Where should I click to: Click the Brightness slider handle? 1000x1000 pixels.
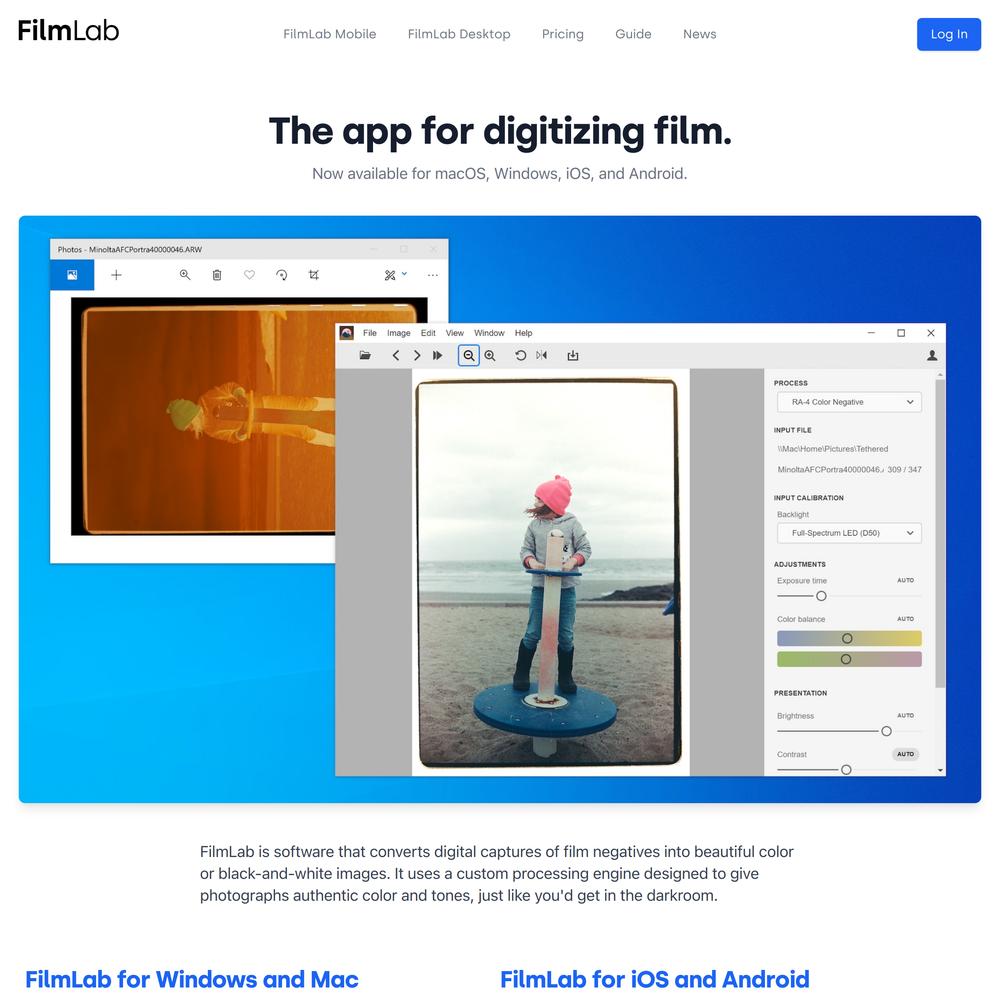pyautogui.click(x=886, y=732)
